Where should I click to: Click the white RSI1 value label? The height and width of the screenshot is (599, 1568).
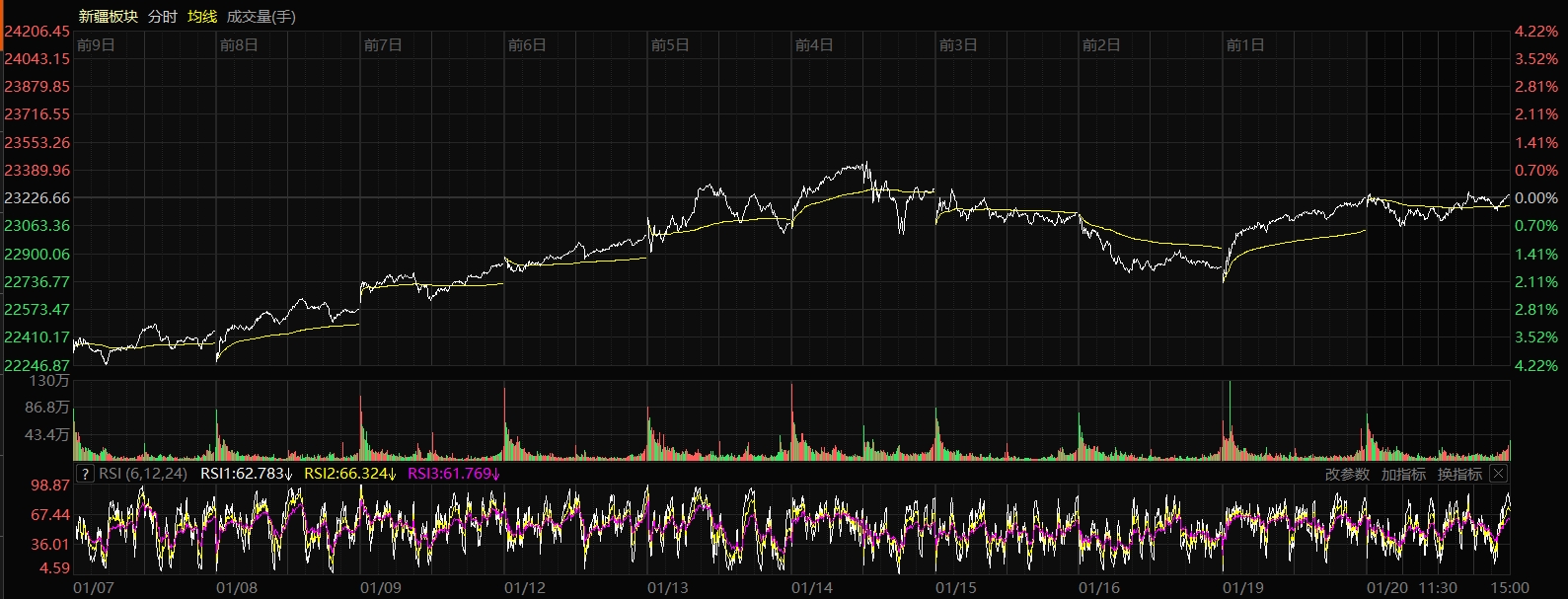(x=247, y=474)
